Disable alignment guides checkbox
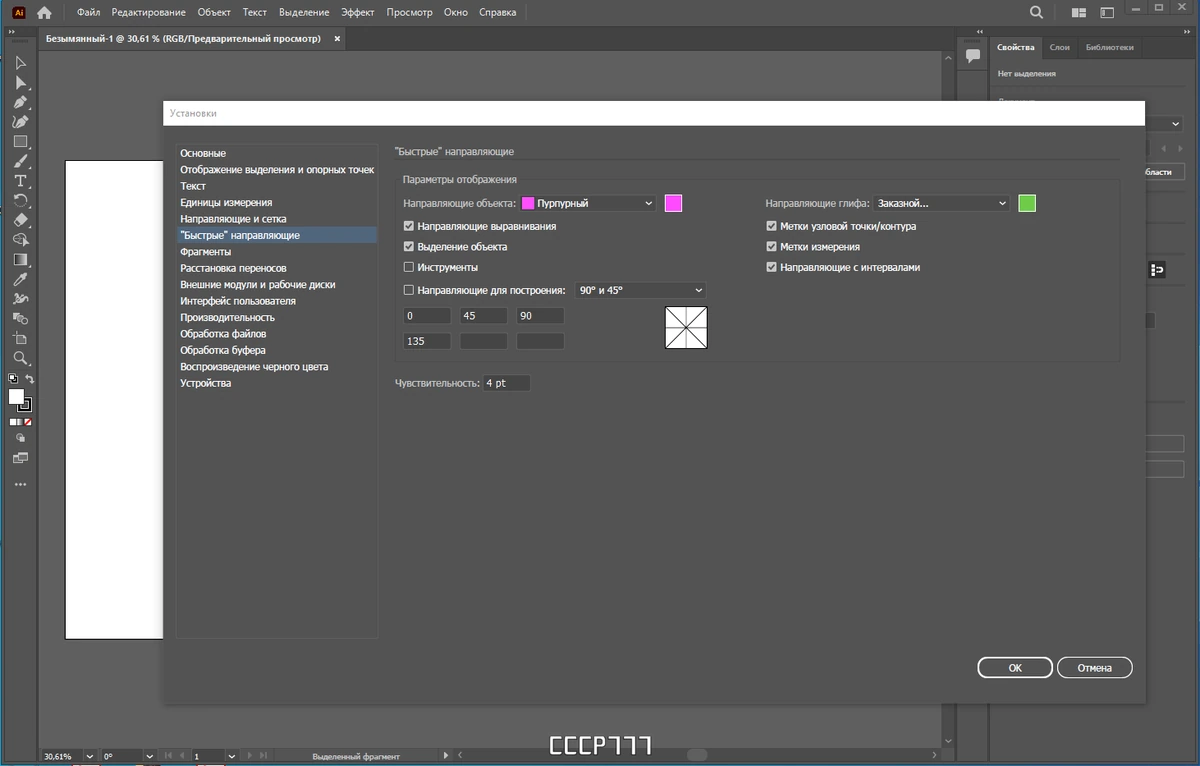This screenshot has width=1200, height=766. (408, 227)
